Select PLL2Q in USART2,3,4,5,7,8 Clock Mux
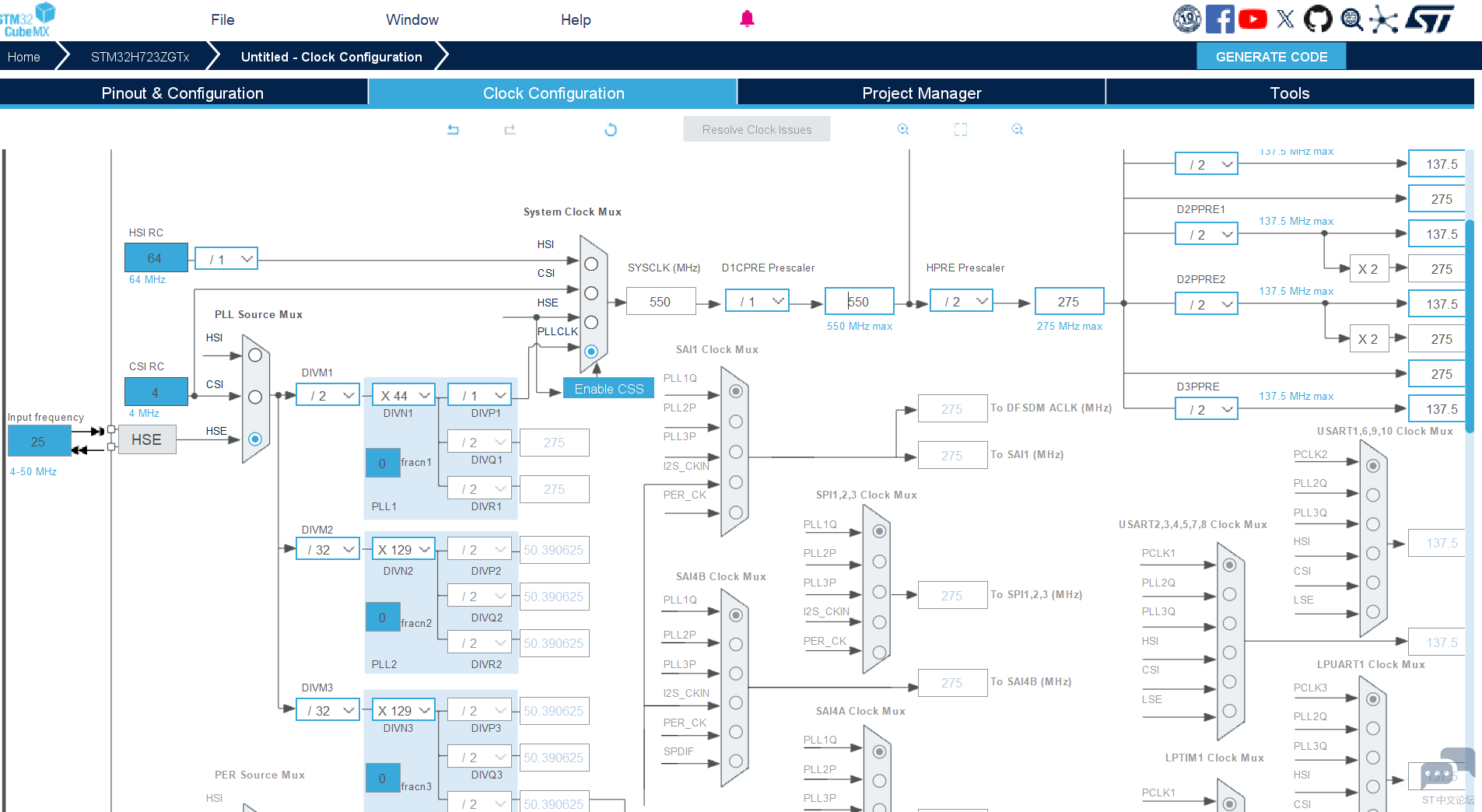Viewport: 1482px width, 812px height. 1229,594
